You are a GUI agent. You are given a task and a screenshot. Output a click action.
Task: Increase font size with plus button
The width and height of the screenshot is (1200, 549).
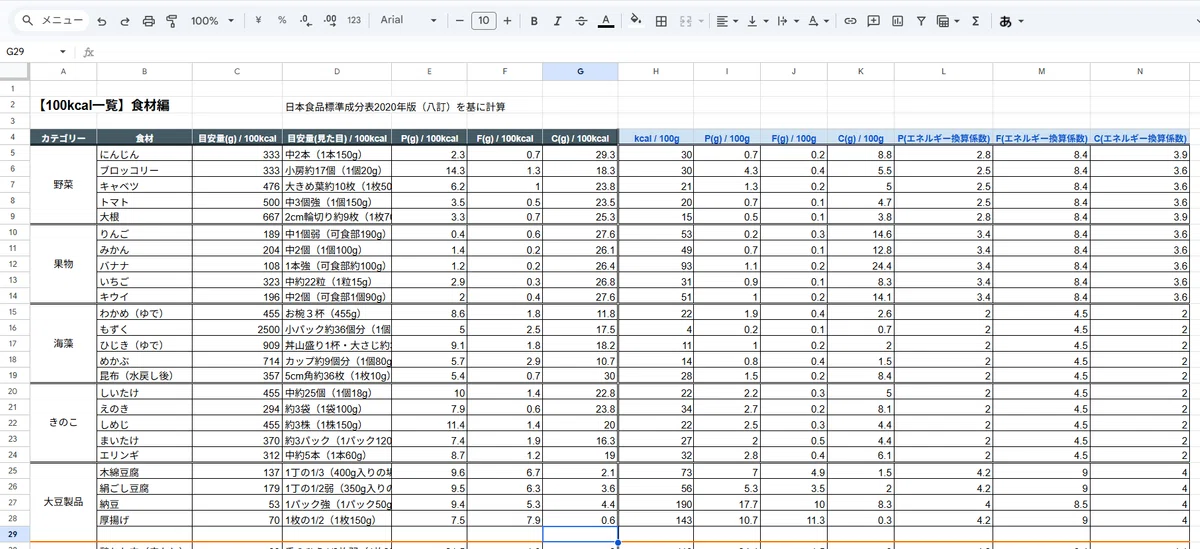507,20
